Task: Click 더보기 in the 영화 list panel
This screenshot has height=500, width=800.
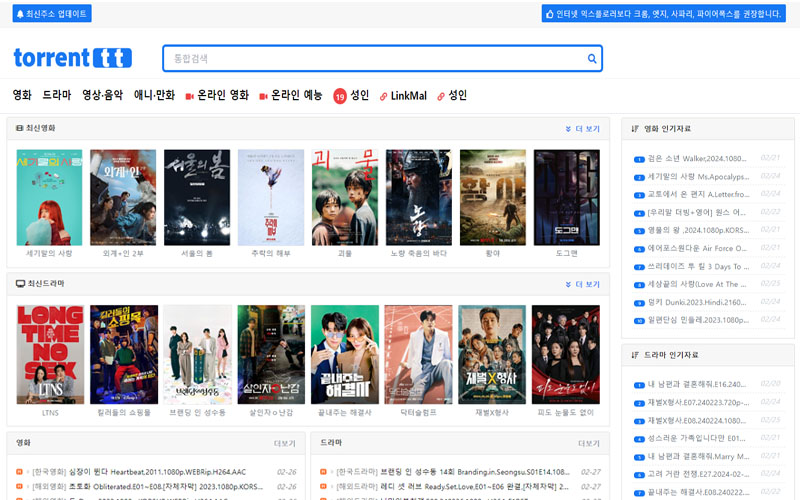Action: [x=285, y=443]
